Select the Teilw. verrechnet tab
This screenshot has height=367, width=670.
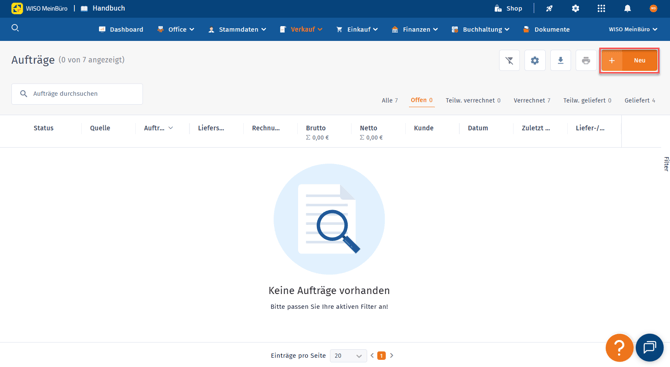click(473, 100)
